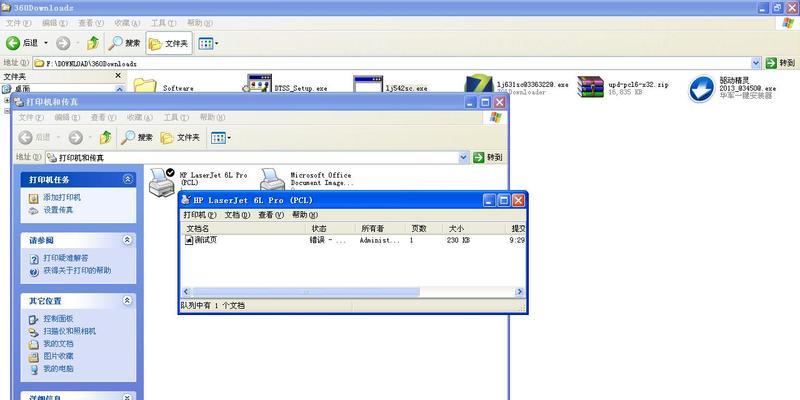Open 获得关于打印的帮助 link

pyautogui.click(x=77, y=270)
